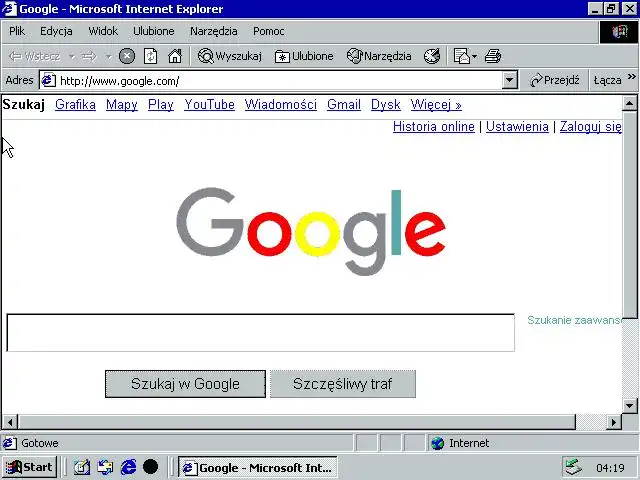Click the Refresh page toolbar icon
The image size is (640, 480).
coord(150,56)
